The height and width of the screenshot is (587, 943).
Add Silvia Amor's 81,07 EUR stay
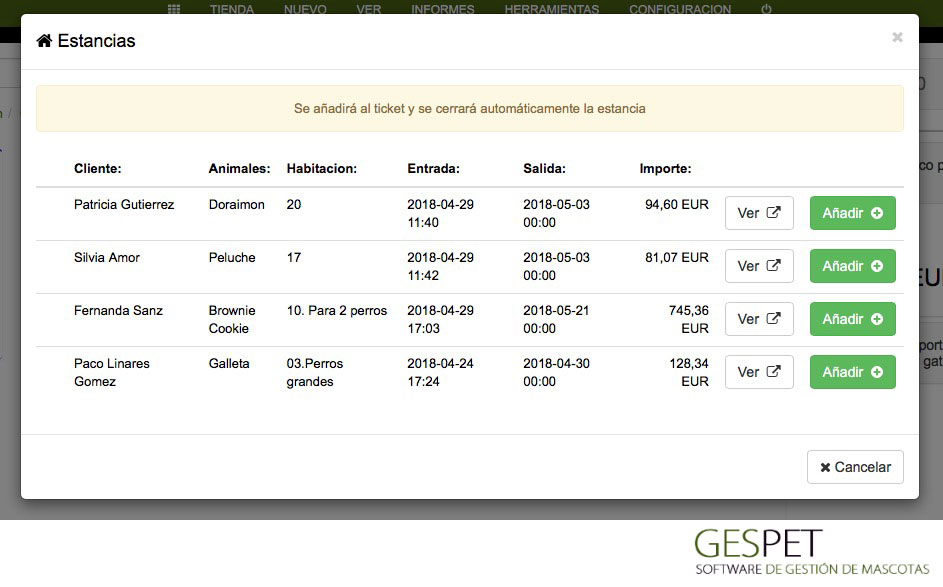click(x=852, y=266)
